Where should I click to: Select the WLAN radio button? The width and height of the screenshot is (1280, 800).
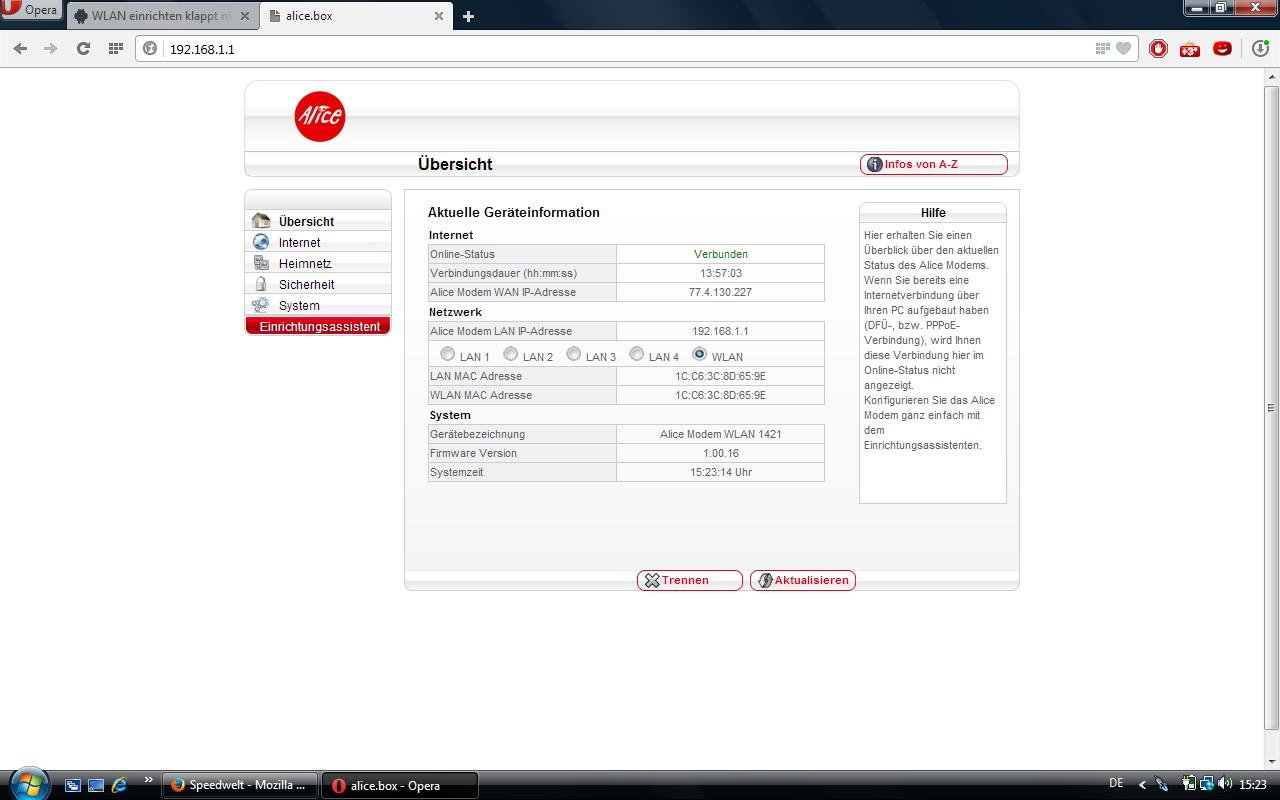[x=699, y=354]
